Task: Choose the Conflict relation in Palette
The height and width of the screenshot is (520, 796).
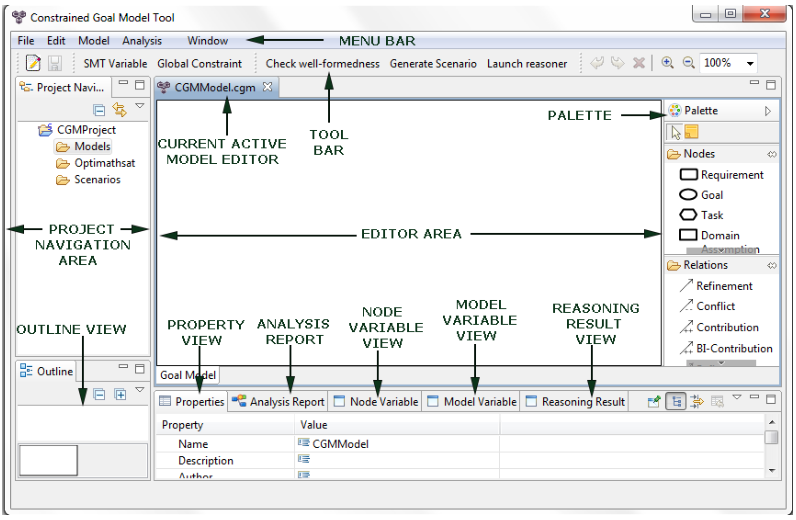Action: pyautogui.click(x=707, y=306)
